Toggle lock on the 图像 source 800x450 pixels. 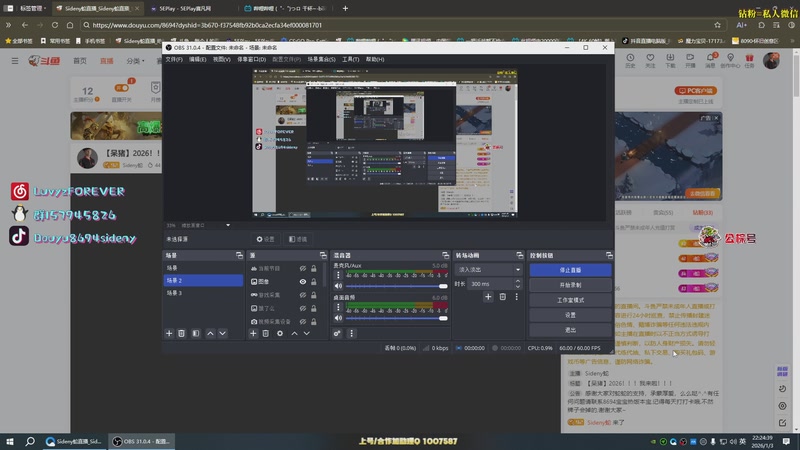[x=314, y=282]
